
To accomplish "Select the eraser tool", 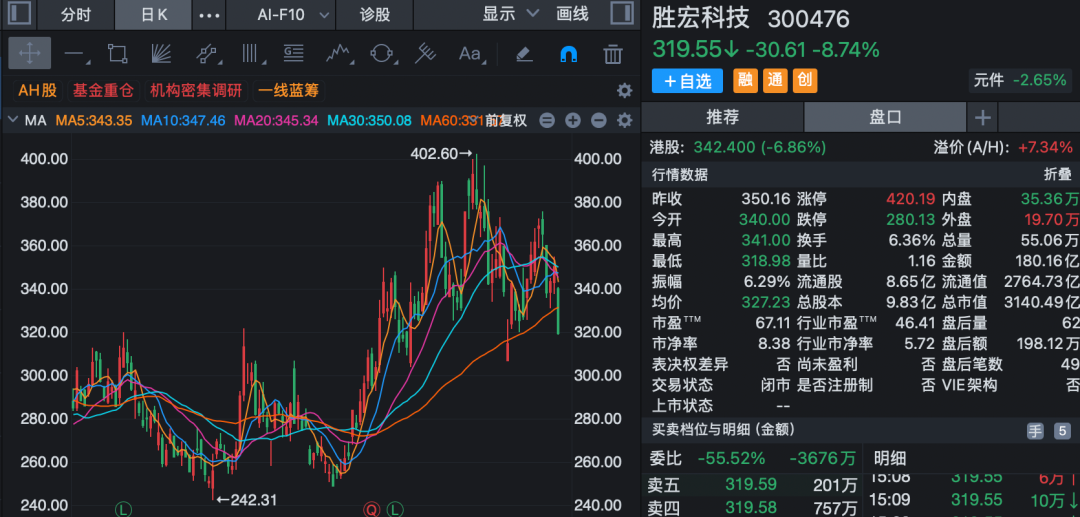I will click(x=524, y=53).
